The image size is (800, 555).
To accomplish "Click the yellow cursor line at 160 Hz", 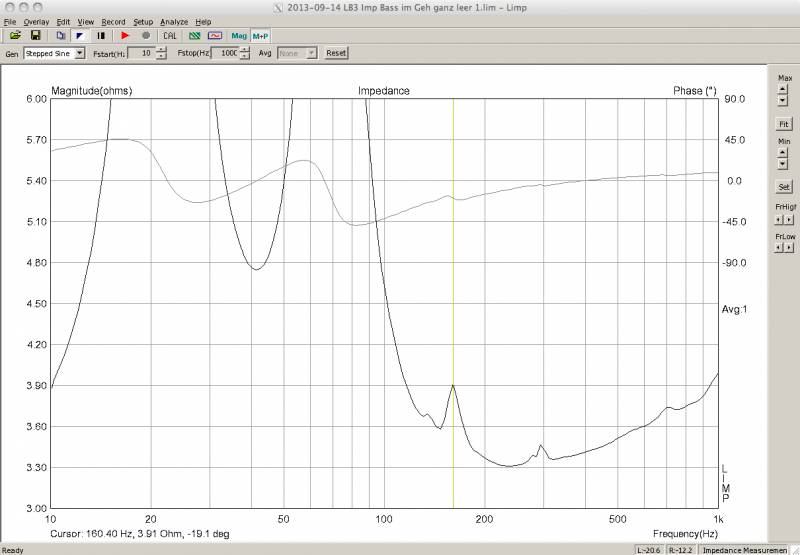I will (453, 303).
